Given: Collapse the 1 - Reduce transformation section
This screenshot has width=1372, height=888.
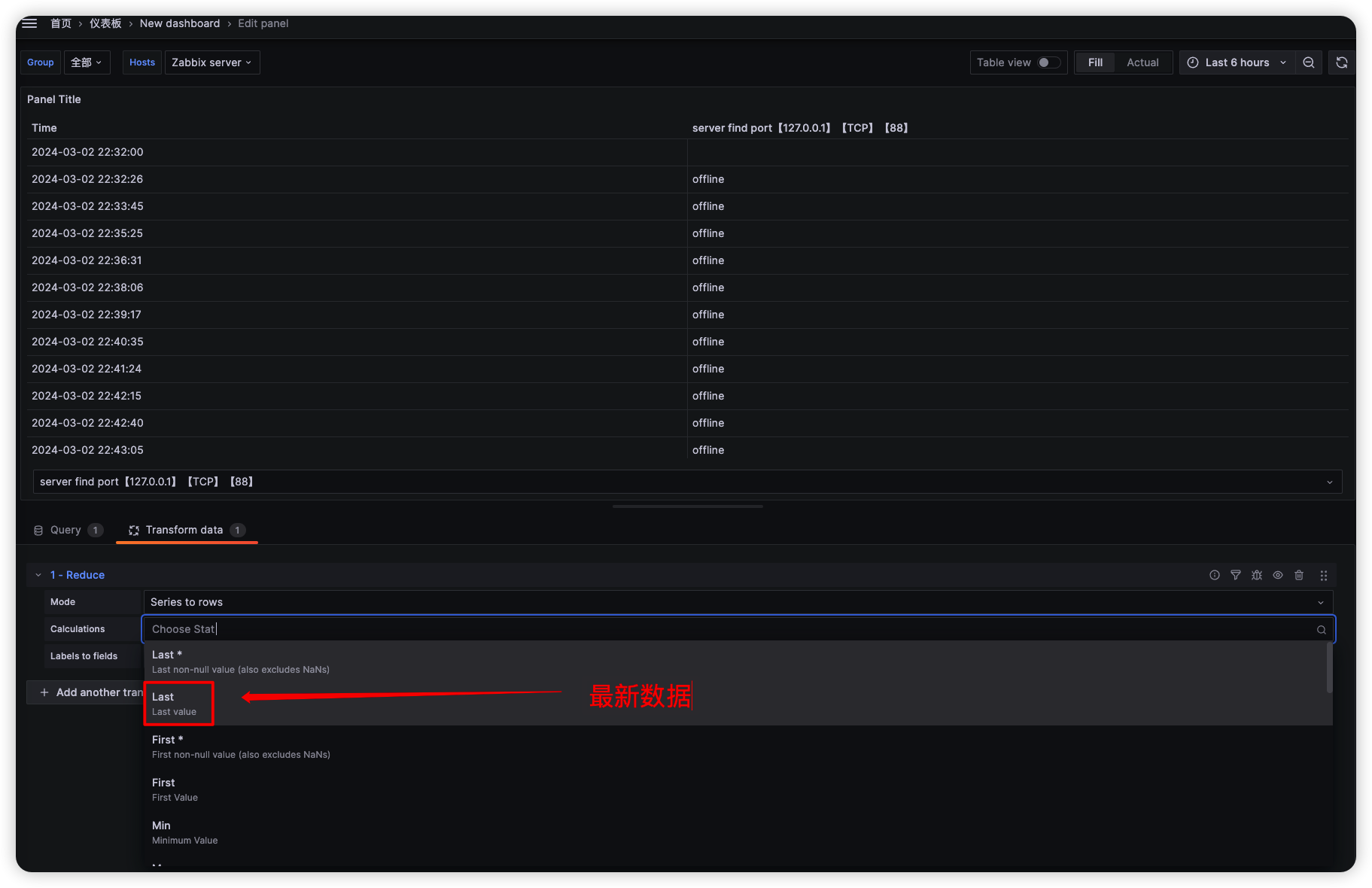Looking at the screenshot, I should [x=38, y=575].
